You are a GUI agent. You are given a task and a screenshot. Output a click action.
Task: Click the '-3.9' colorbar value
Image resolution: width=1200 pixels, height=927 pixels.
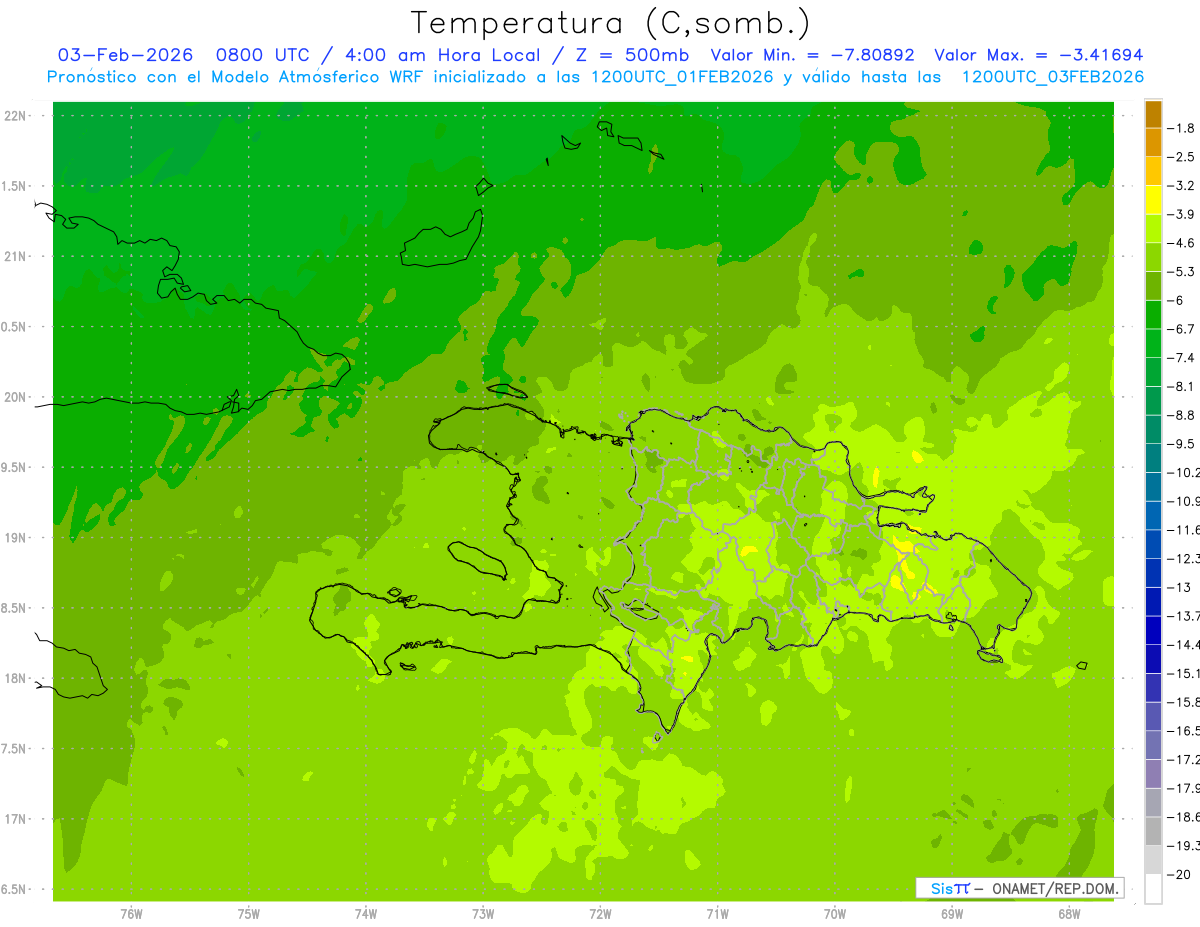[1182, 214]
